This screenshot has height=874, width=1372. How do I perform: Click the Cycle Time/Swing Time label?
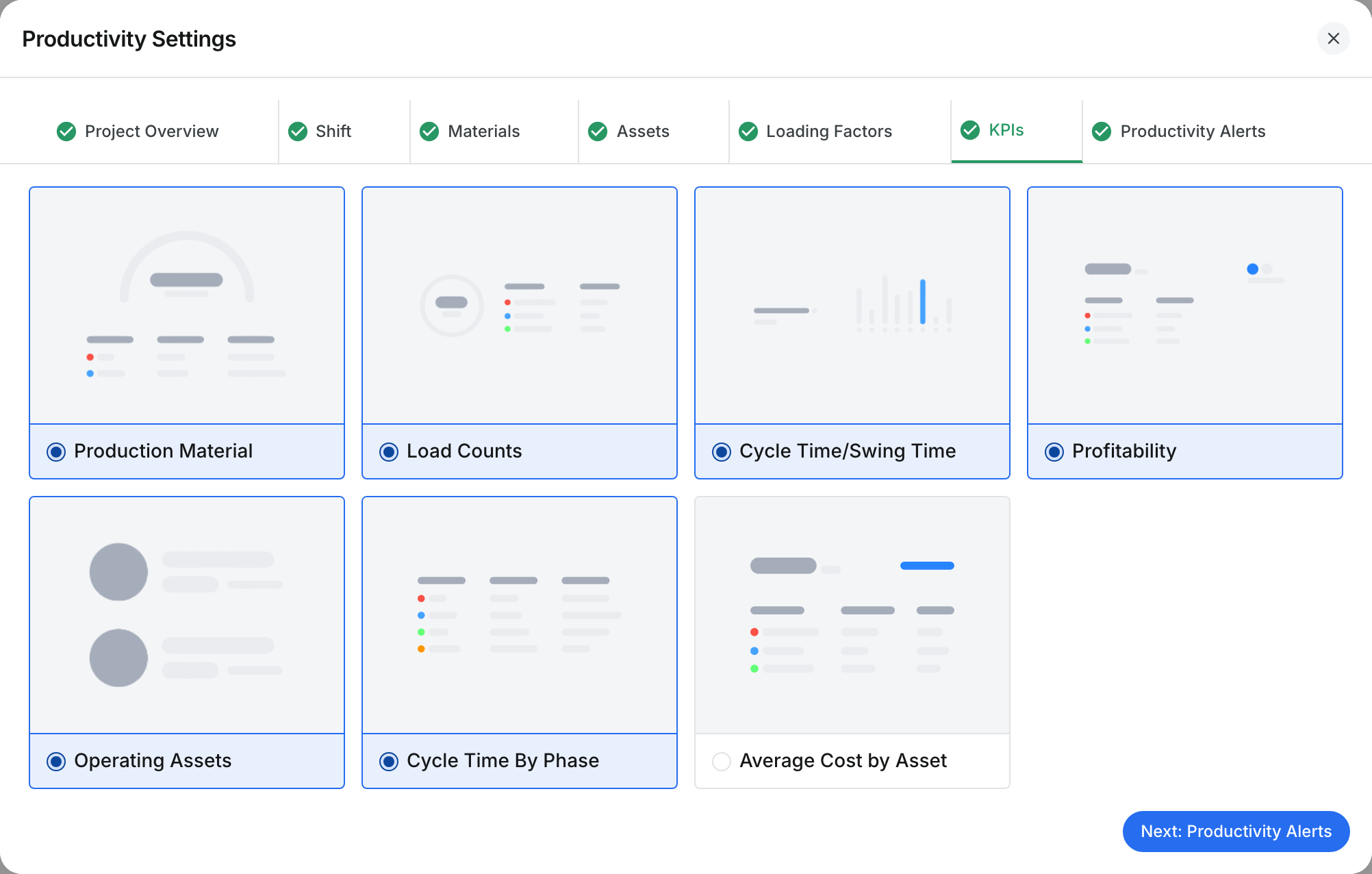point(848,451)
